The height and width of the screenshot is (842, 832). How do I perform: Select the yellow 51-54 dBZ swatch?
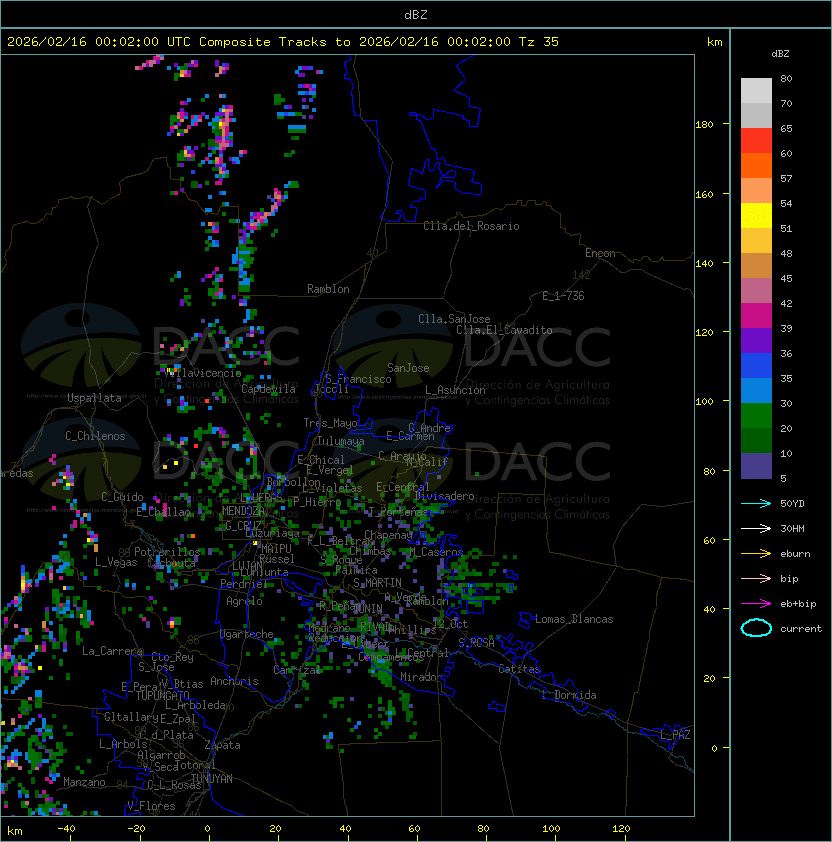point(756,216)
